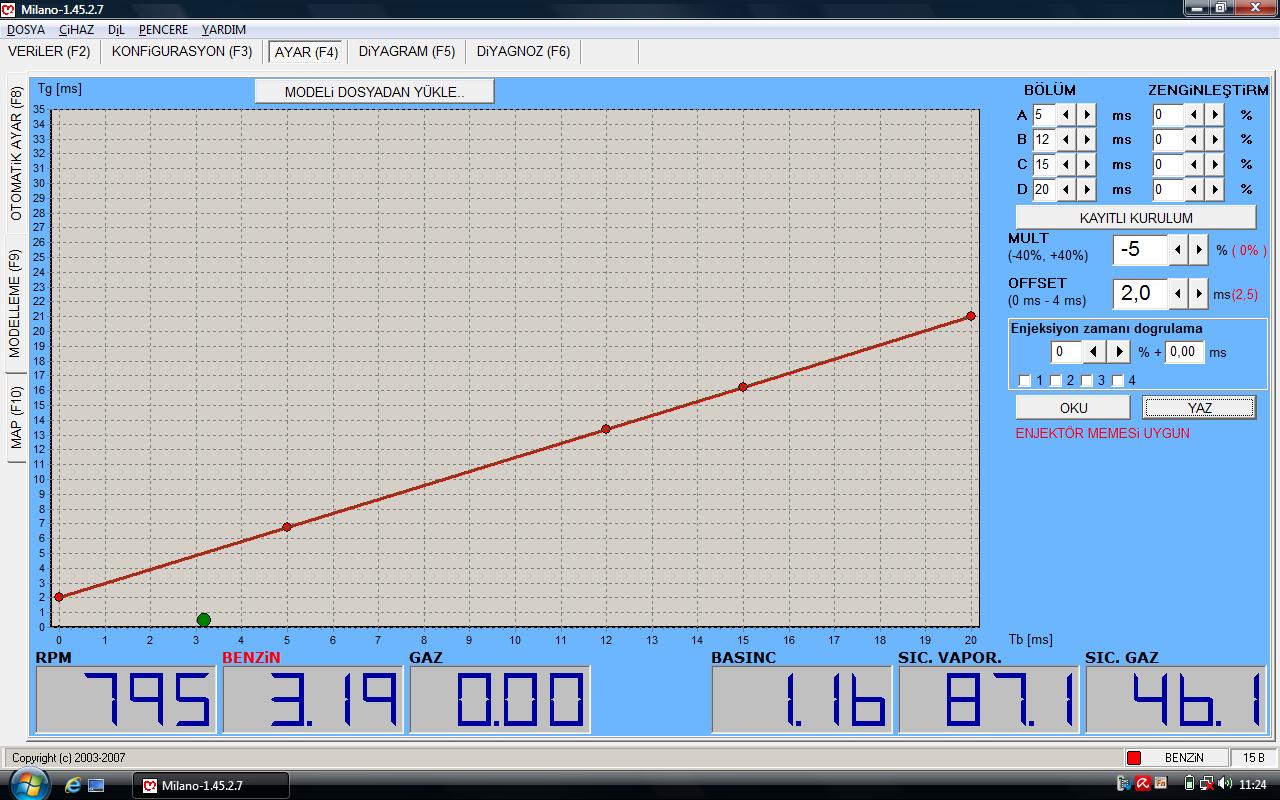
Task: Focus the OFFSET value field
Action: click(1141, 294)
